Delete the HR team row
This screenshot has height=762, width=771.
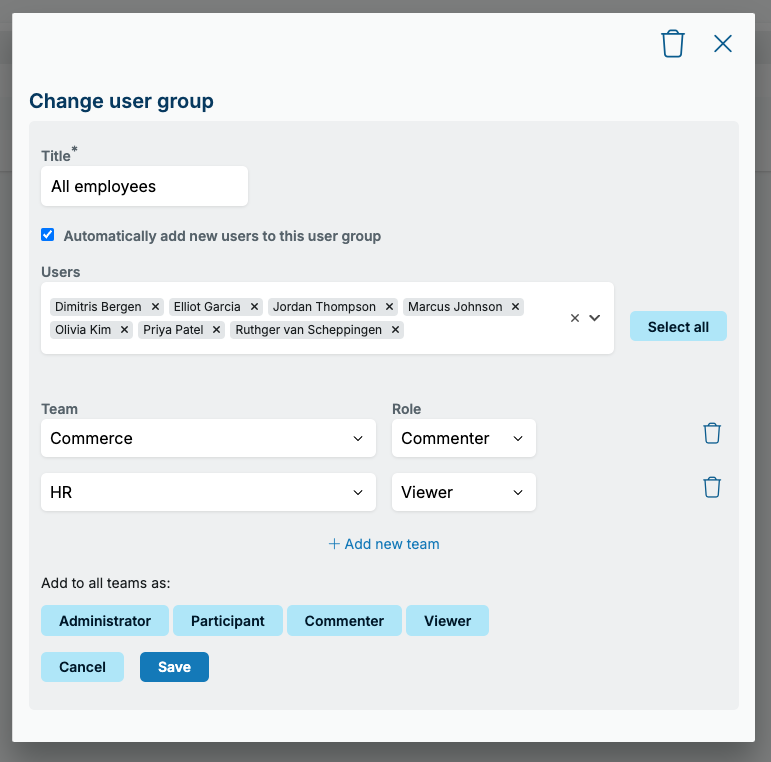(712, 487)
